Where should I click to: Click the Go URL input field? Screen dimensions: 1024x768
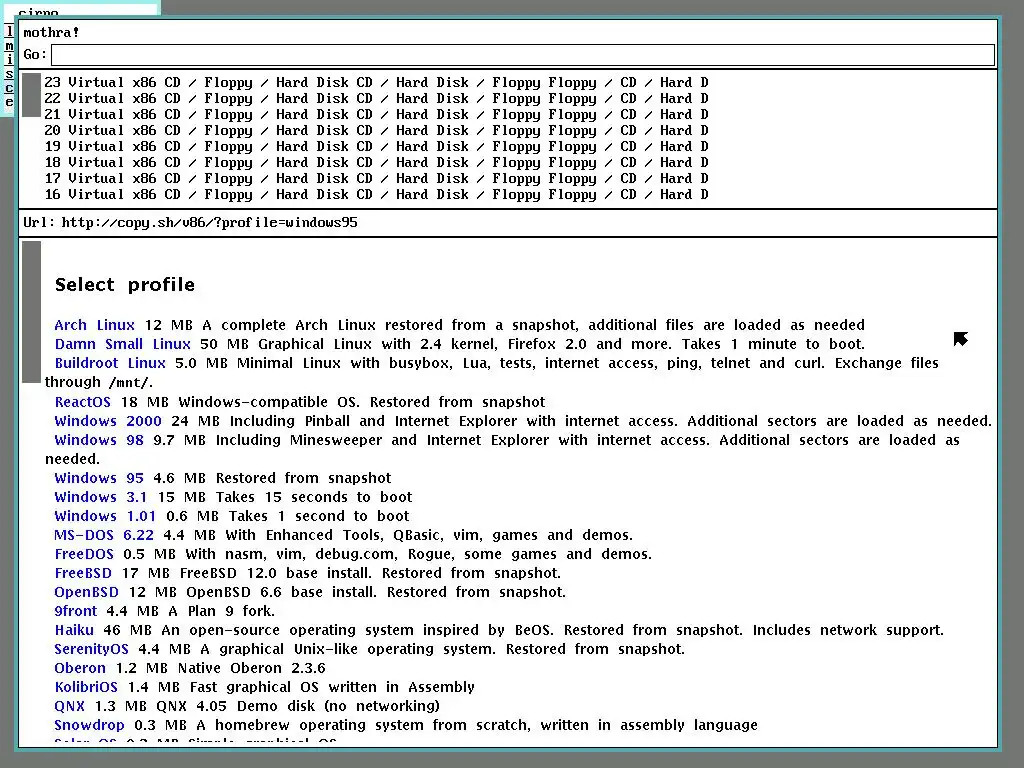click(522, 55)
